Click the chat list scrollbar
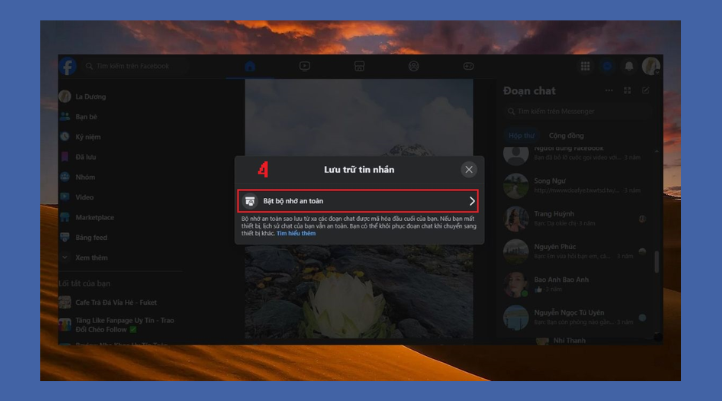The height and width of the screenshot is (401, 722). [x=656, y=262]
